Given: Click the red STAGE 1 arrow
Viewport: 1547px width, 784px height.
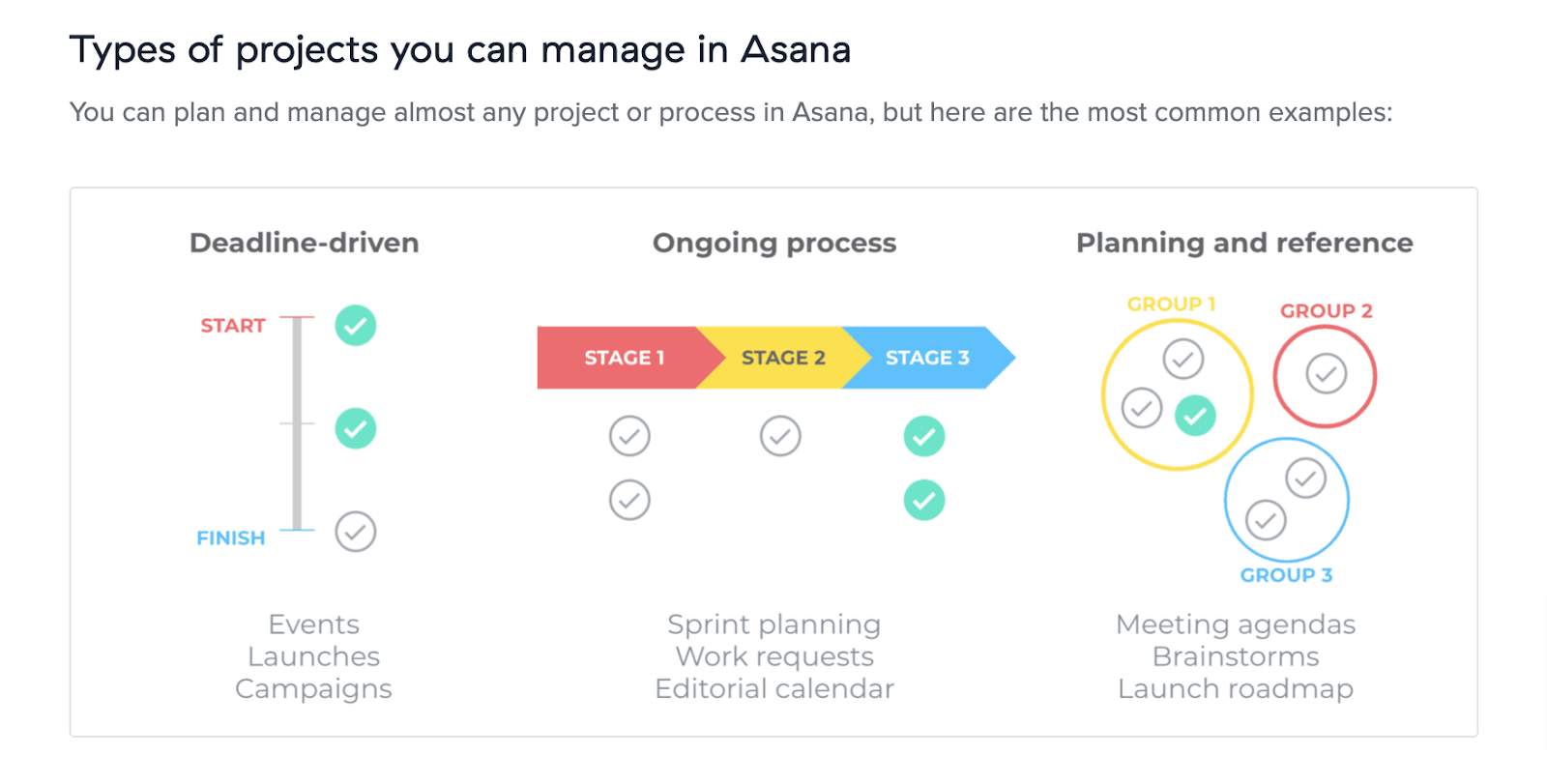Looking at the screenshot, I should coord(619,358).
